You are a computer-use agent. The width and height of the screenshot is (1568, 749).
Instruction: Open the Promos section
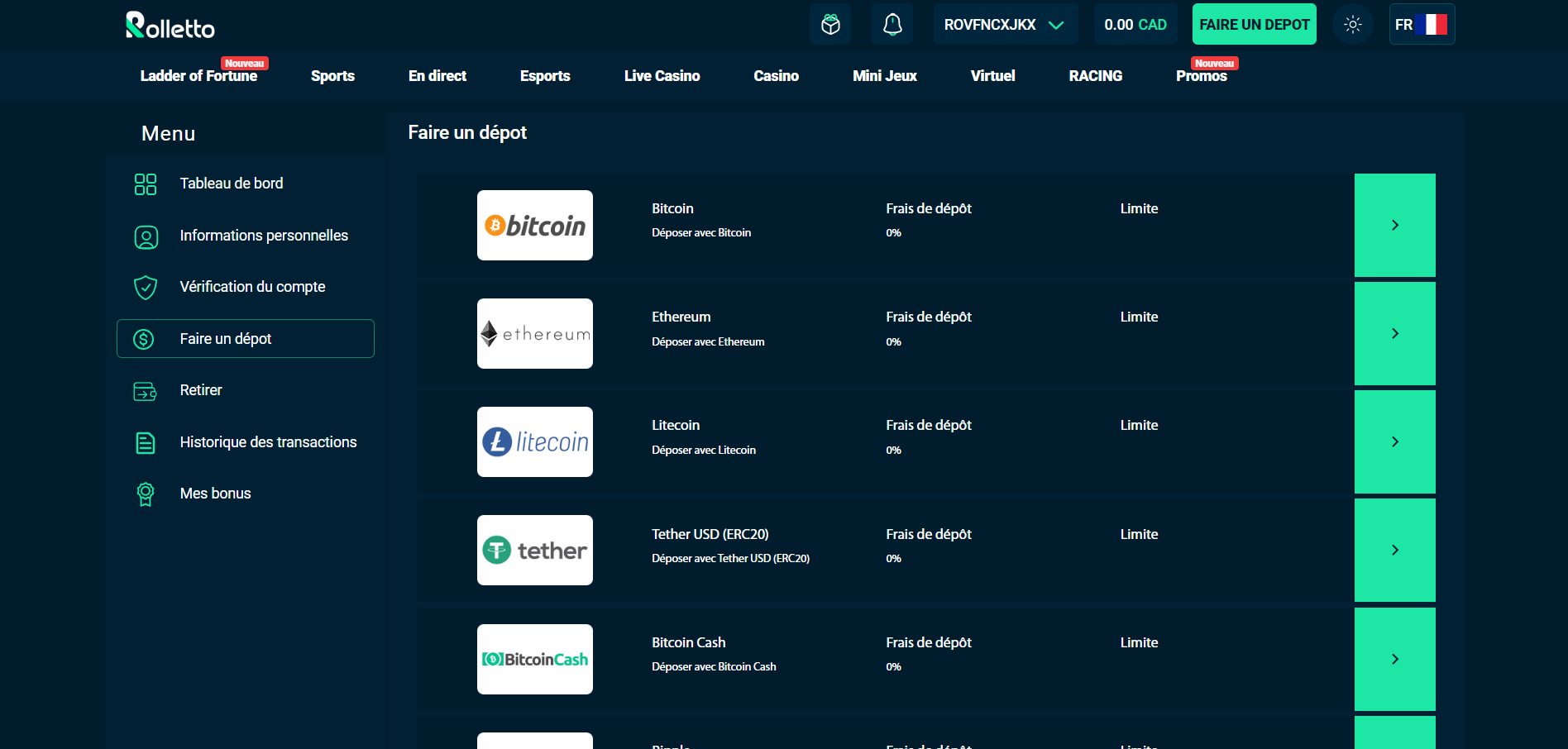[x=1202, y=75]
